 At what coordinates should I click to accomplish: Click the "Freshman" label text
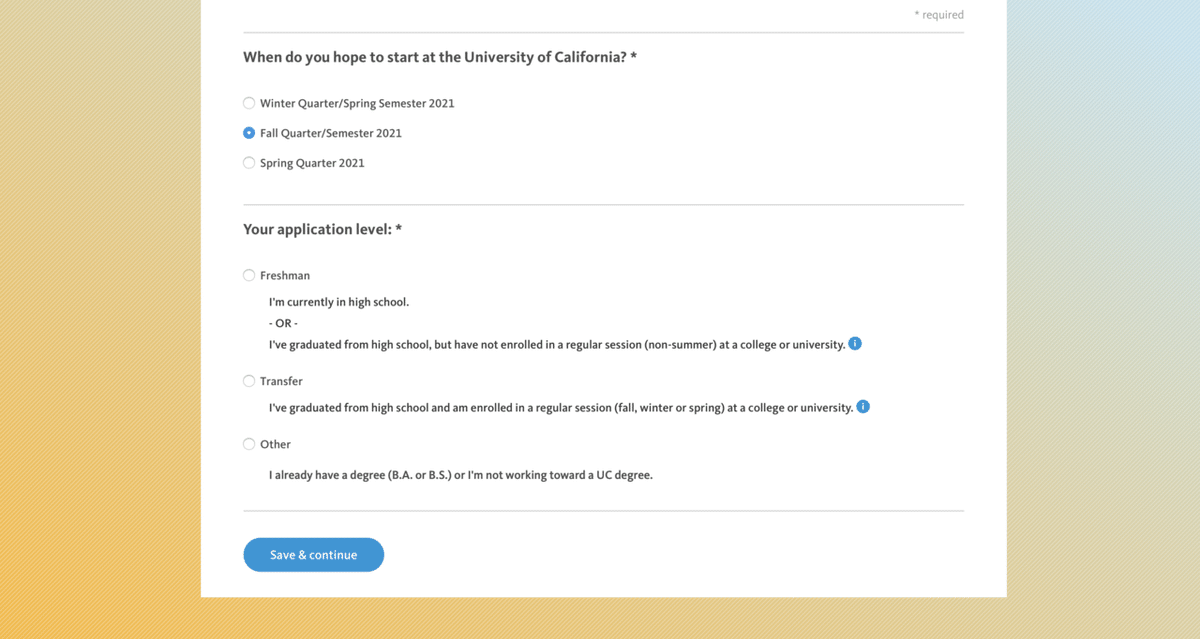[285, 275]
